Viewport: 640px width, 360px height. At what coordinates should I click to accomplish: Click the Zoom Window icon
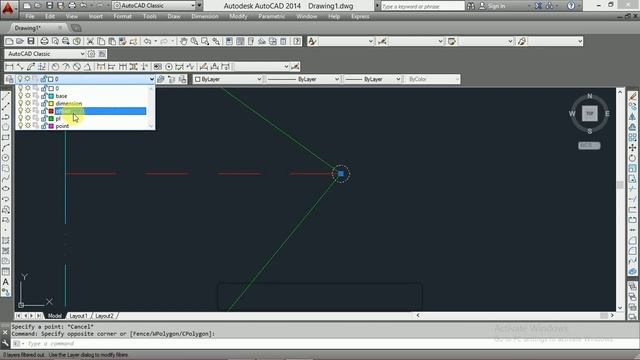click(x=205, y=41)
